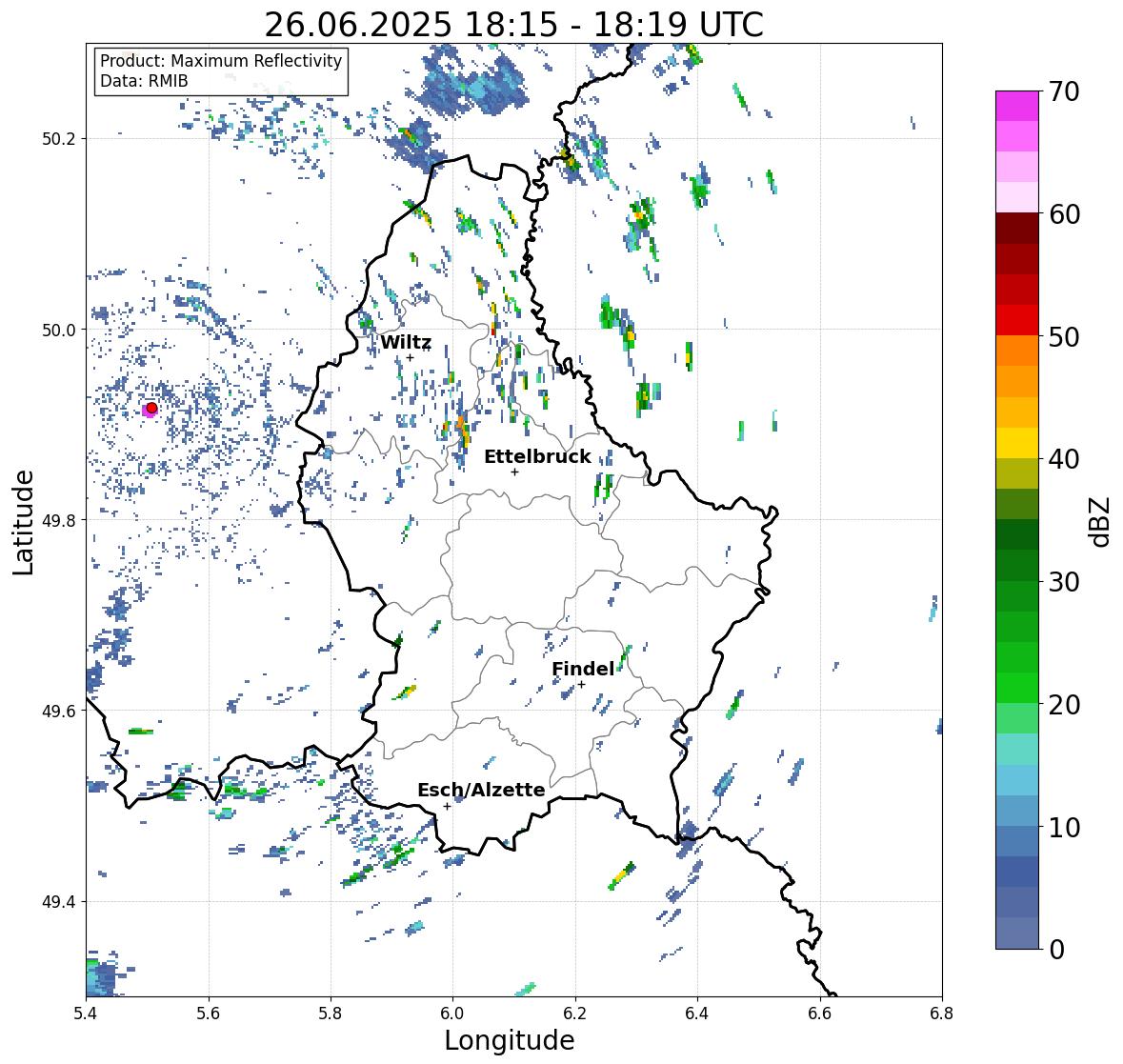Click the colorbar tick label 60
This screenshot has width=1123, height=1064.
(x=1064, y=214)
